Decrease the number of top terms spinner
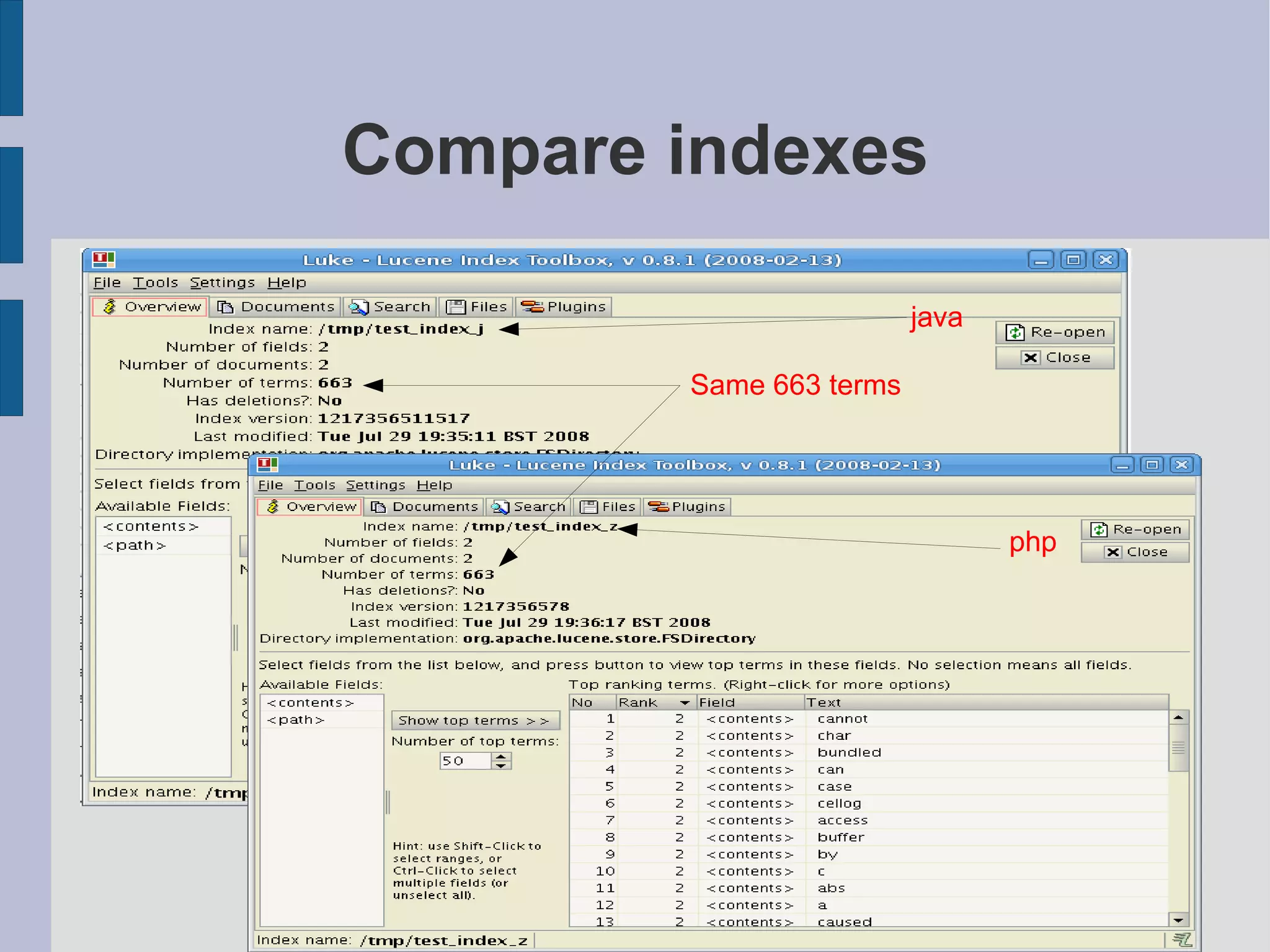Viewport: 1270px width, 952px height. (x=501, y=765)
